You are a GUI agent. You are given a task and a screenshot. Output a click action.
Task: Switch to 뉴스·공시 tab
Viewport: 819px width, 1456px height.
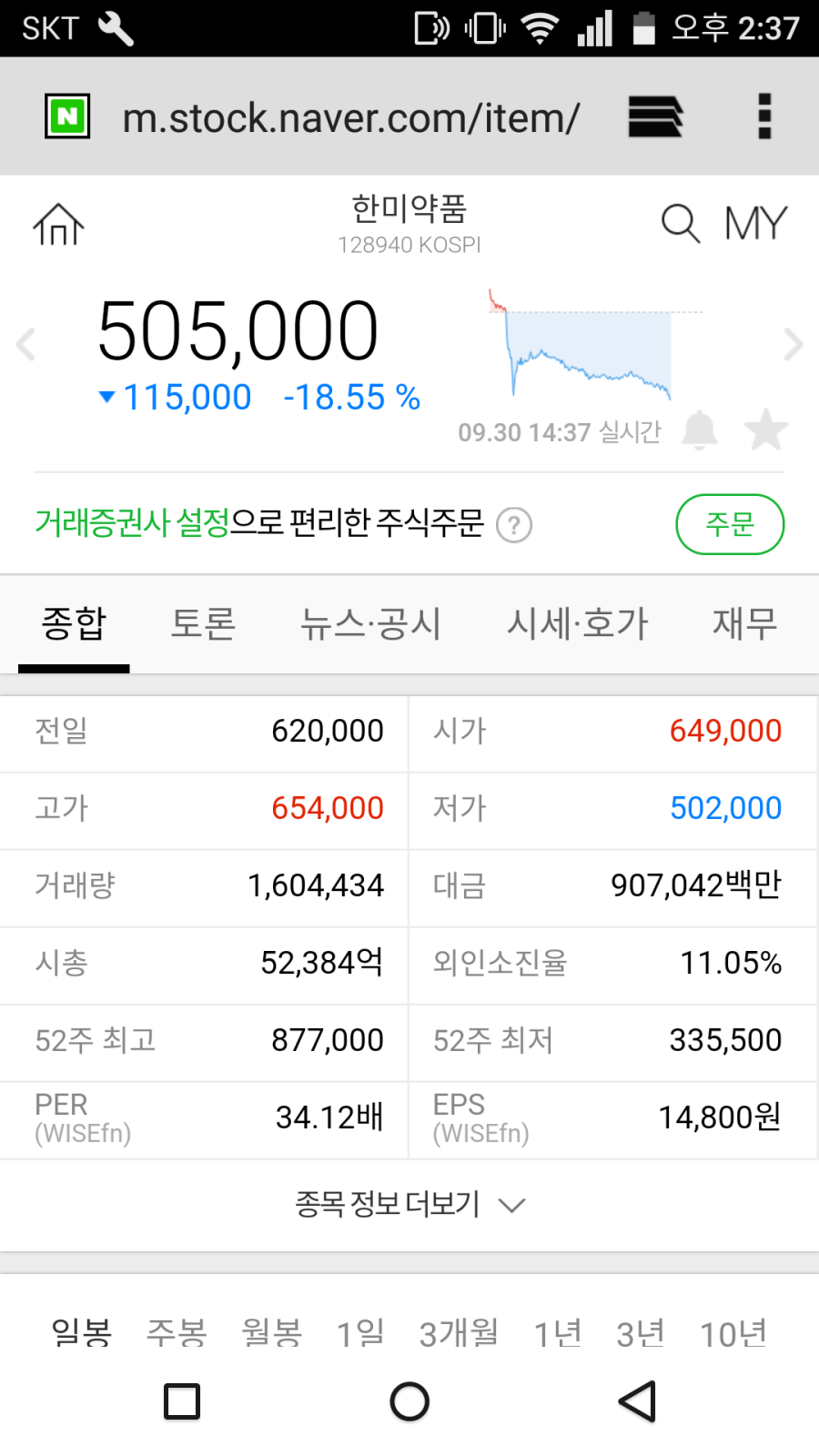pos(370,624)
